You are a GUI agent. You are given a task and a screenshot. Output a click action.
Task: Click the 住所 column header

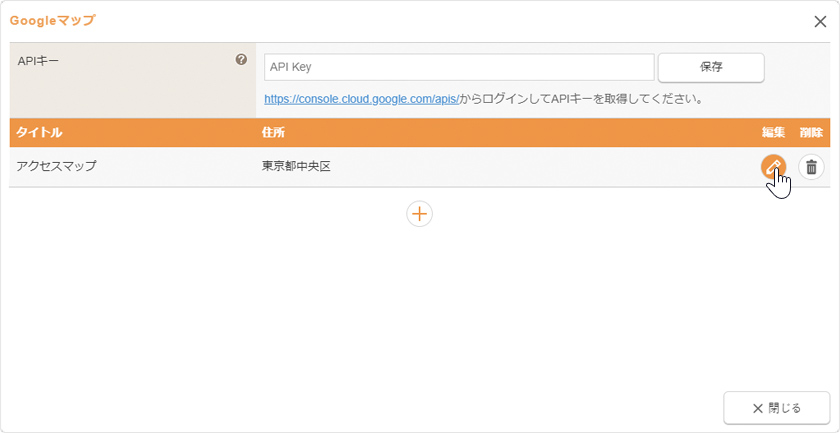coord(274,133)
